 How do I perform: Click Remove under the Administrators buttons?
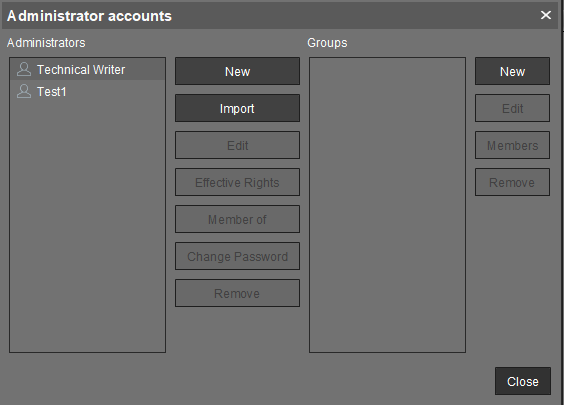click(237, 293)
